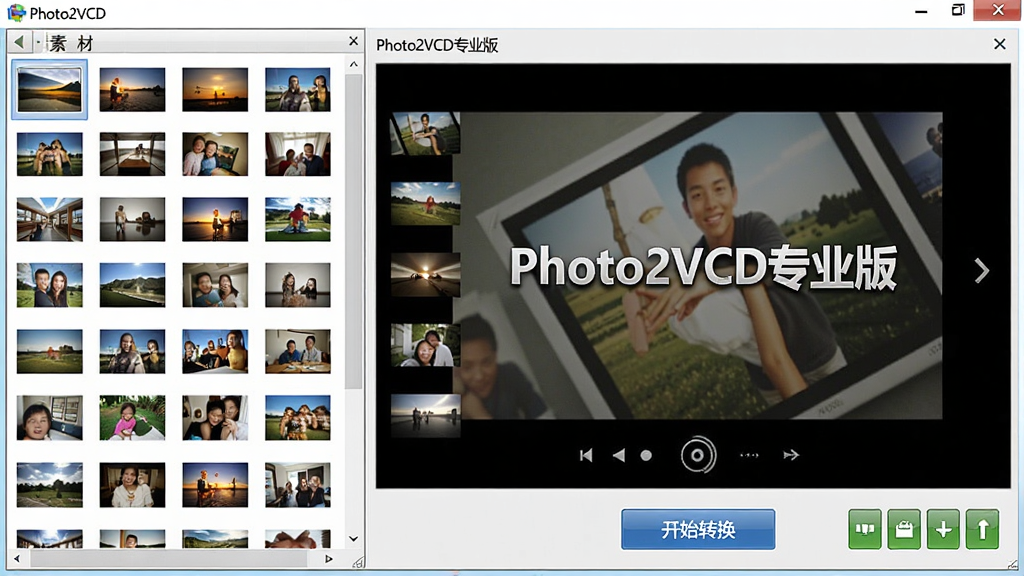Click the Photo2VCD app icon in title bar

16,12
